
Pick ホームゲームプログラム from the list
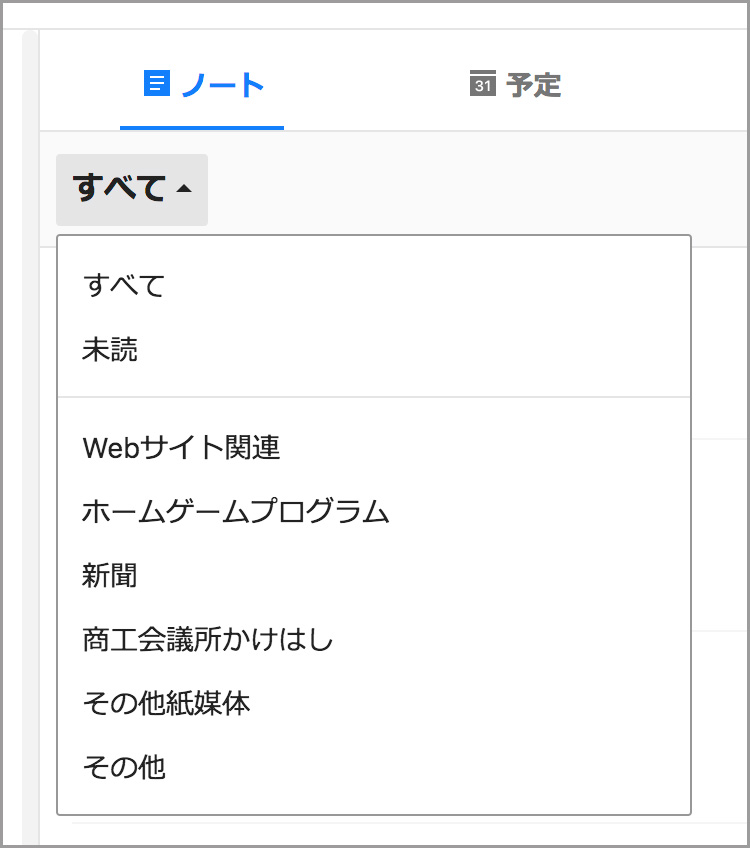(235, 512)
